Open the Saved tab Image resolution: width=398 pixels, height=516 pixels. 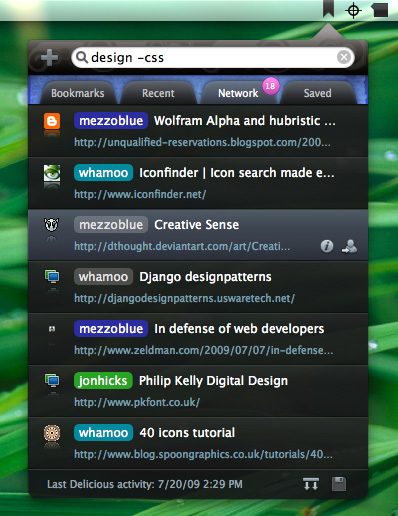pos(317,93)
